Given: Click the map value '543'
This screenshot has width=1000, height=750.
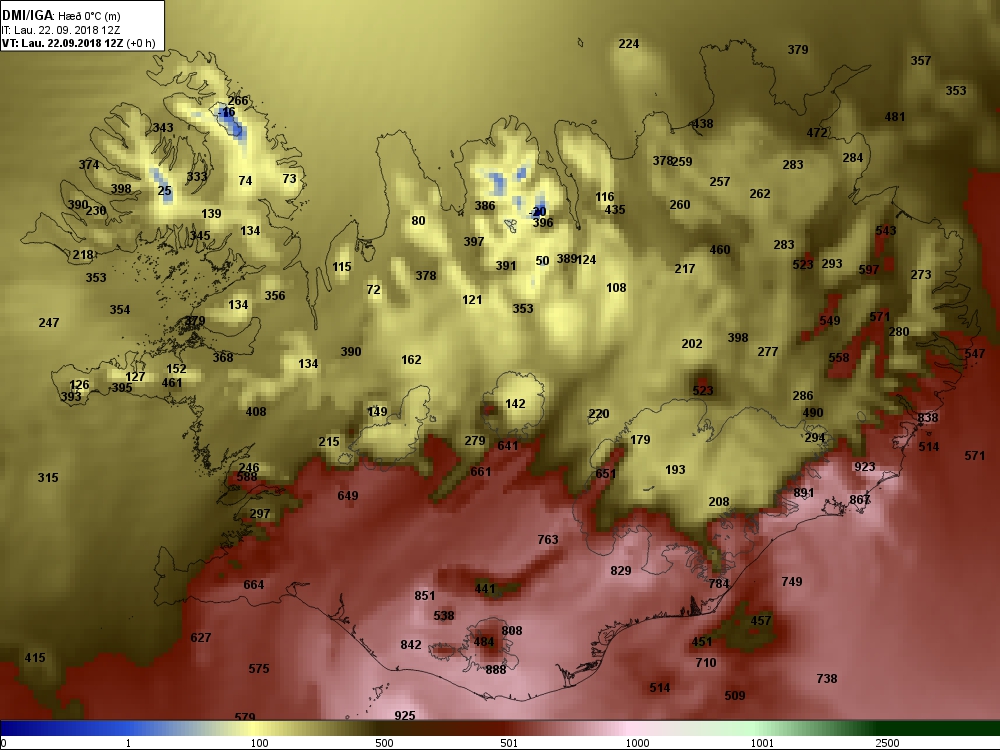Looking at the screenshot, I should click(x=886, y=230).
